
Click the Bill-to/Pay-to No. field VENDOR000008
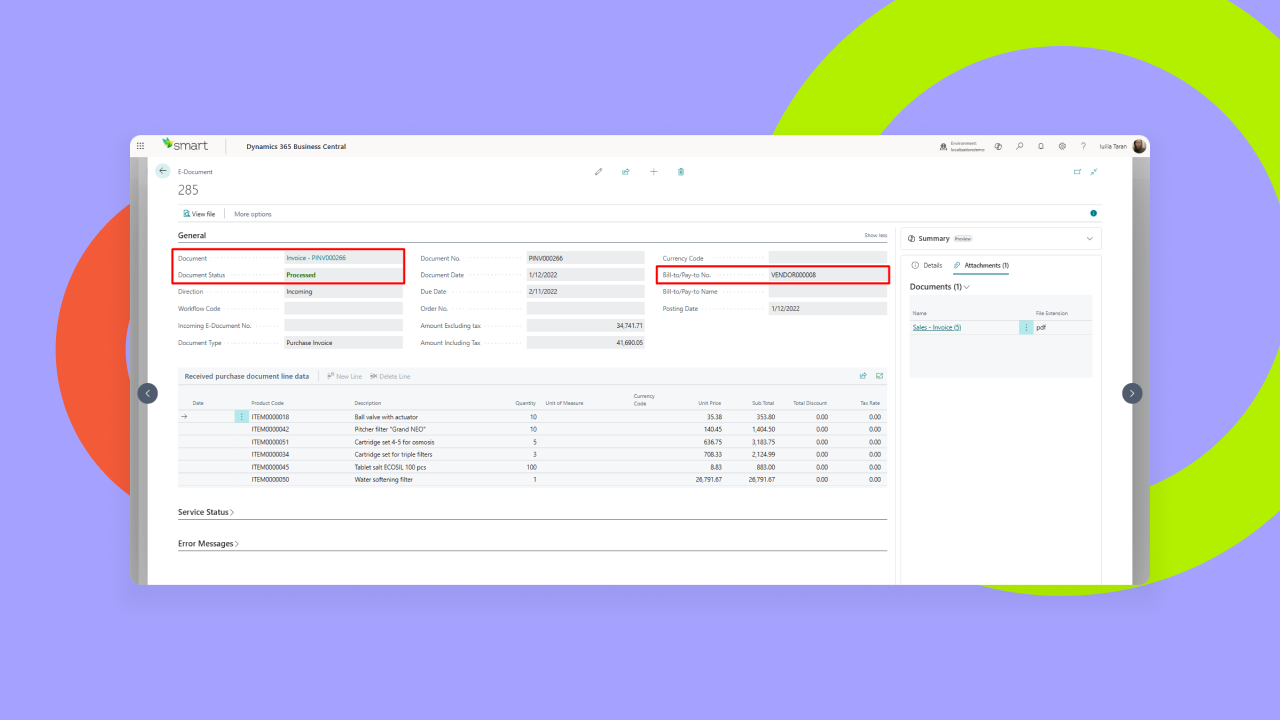[x=827, y=275]
